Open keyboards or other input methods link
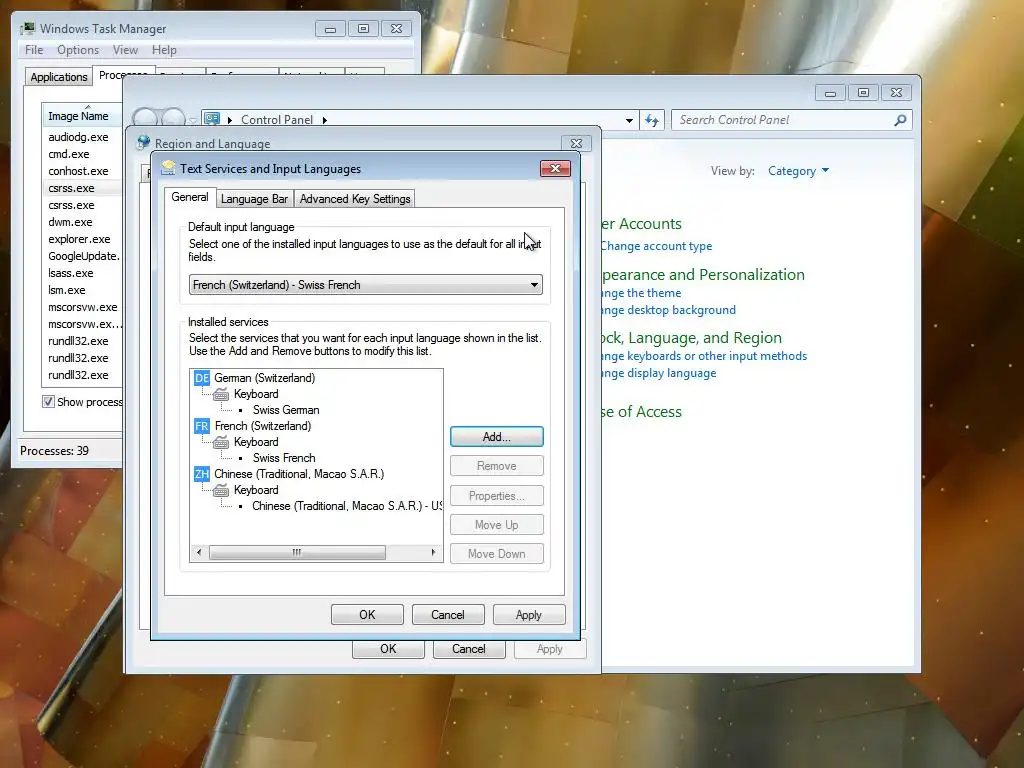 (x=704, y=356)
